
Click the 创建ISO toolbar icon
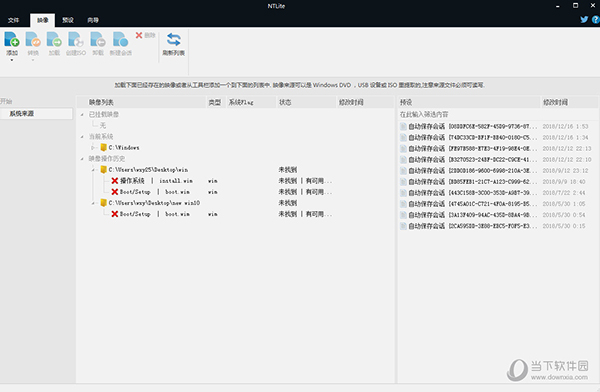tap(76, 39)
